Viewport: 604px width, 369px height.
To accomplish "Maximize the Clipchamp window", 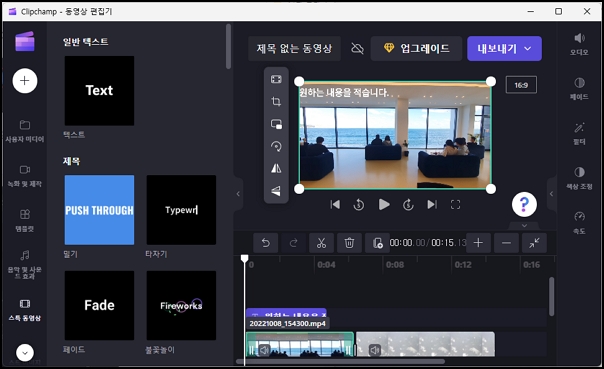I will click(x=559, y=12).
